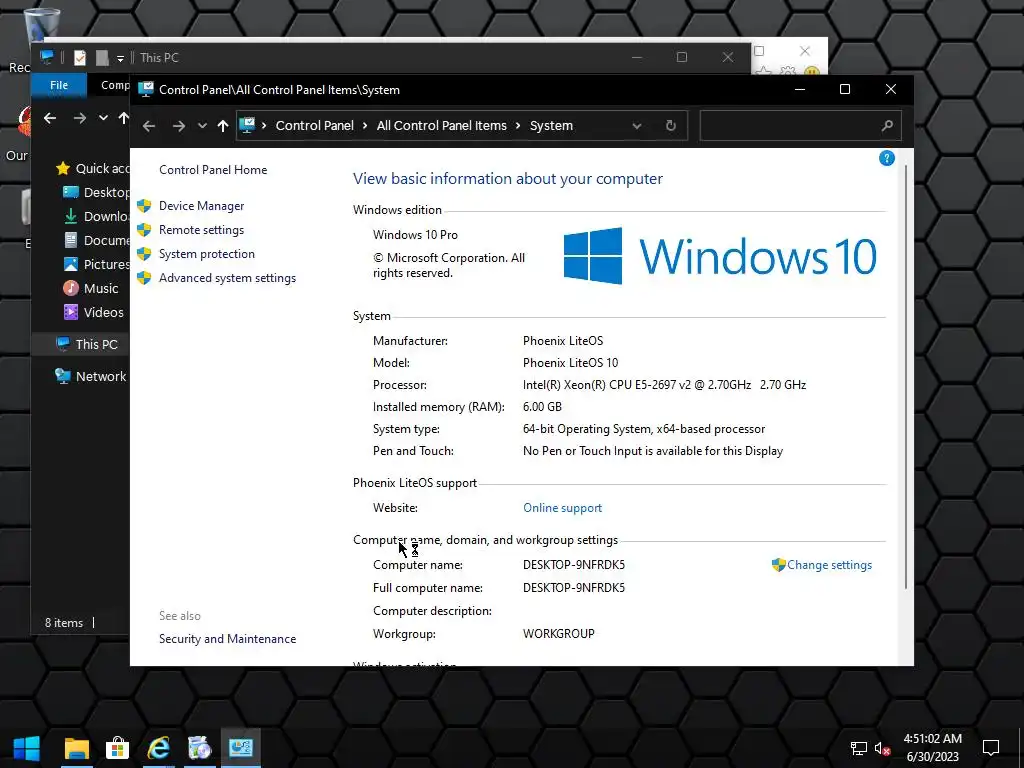Select Pictures in This PC sidebar
The width and height of the screenshot is (1024, 768).
pos(96,264)
